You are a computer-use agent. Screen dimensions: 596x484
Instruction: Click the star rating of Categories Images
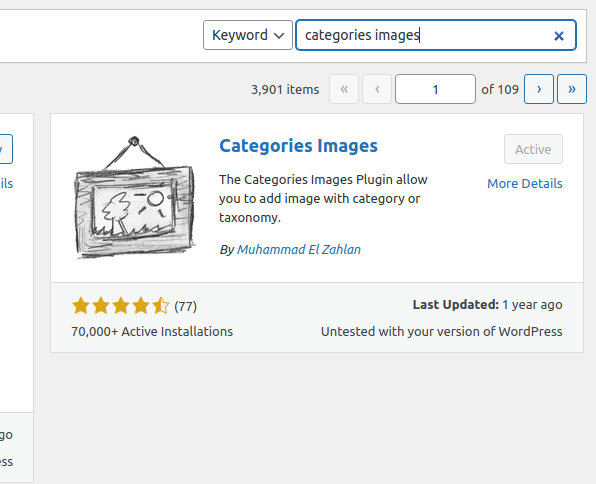coord(120,306)
